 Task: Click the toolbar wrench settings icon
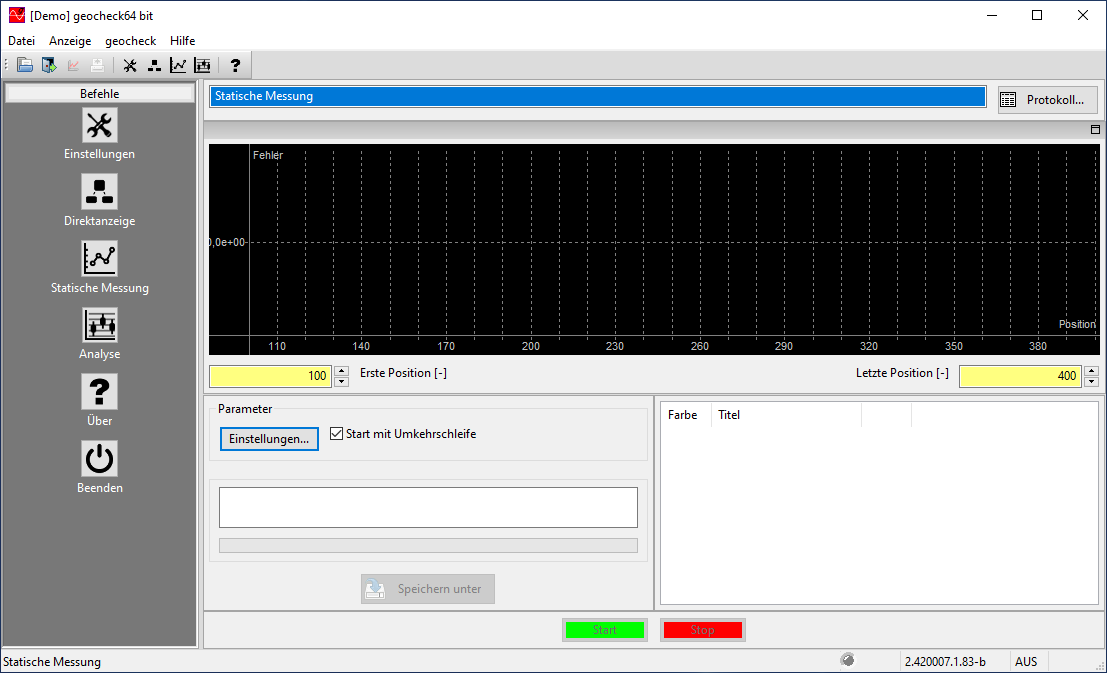pyautogui.click(x=130, y=66)
